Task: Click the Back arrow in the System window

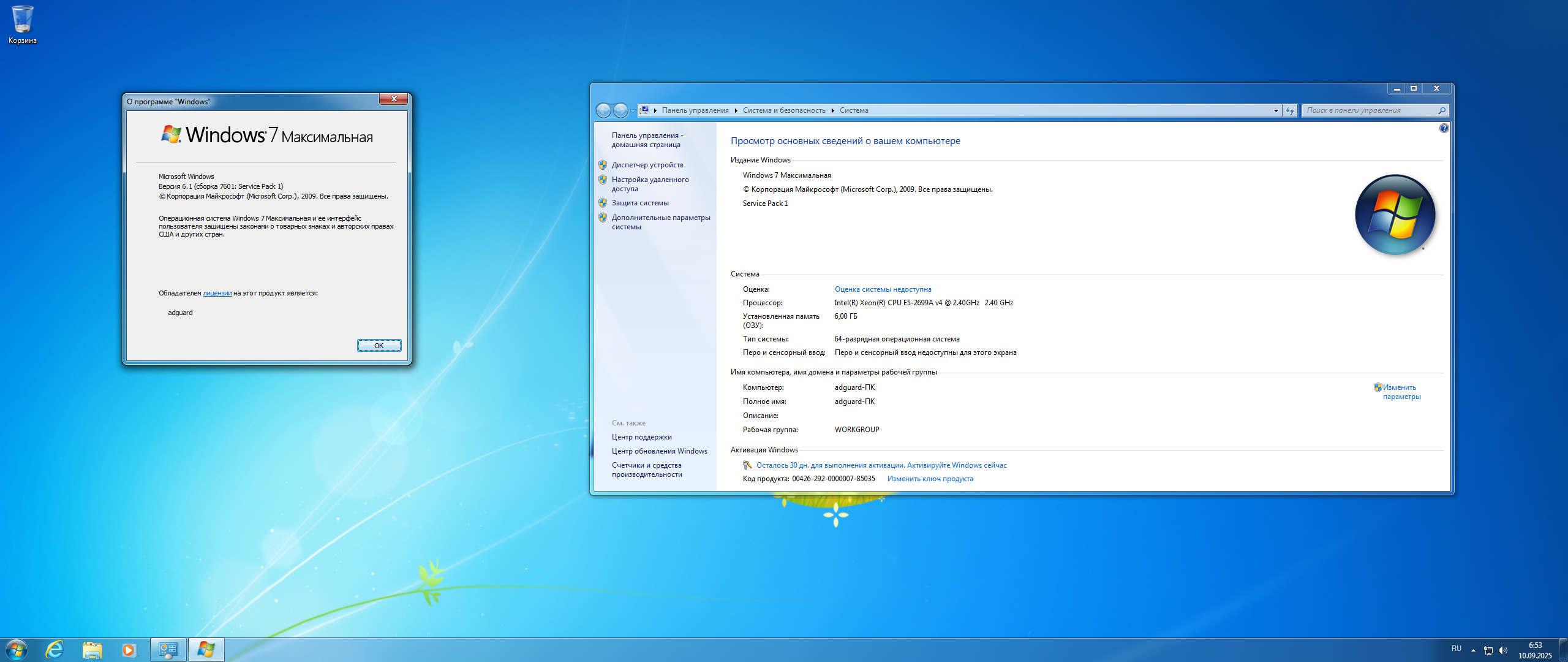Action: click(x=603, y=110)
